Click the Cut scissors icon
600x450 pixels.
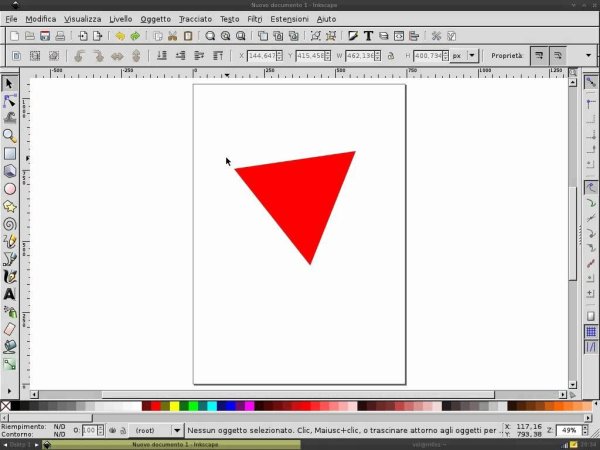coord(173,36)
